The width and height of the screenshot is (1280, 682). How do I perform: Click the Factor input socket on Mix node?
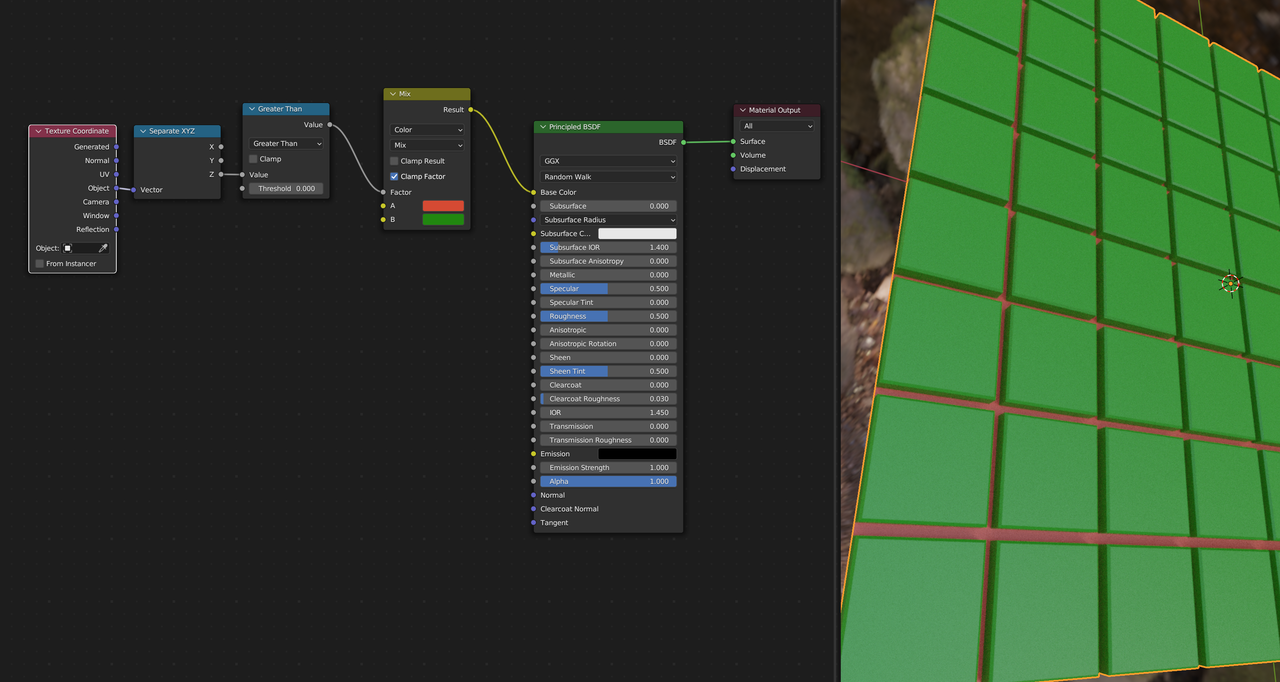click(383, 192)
